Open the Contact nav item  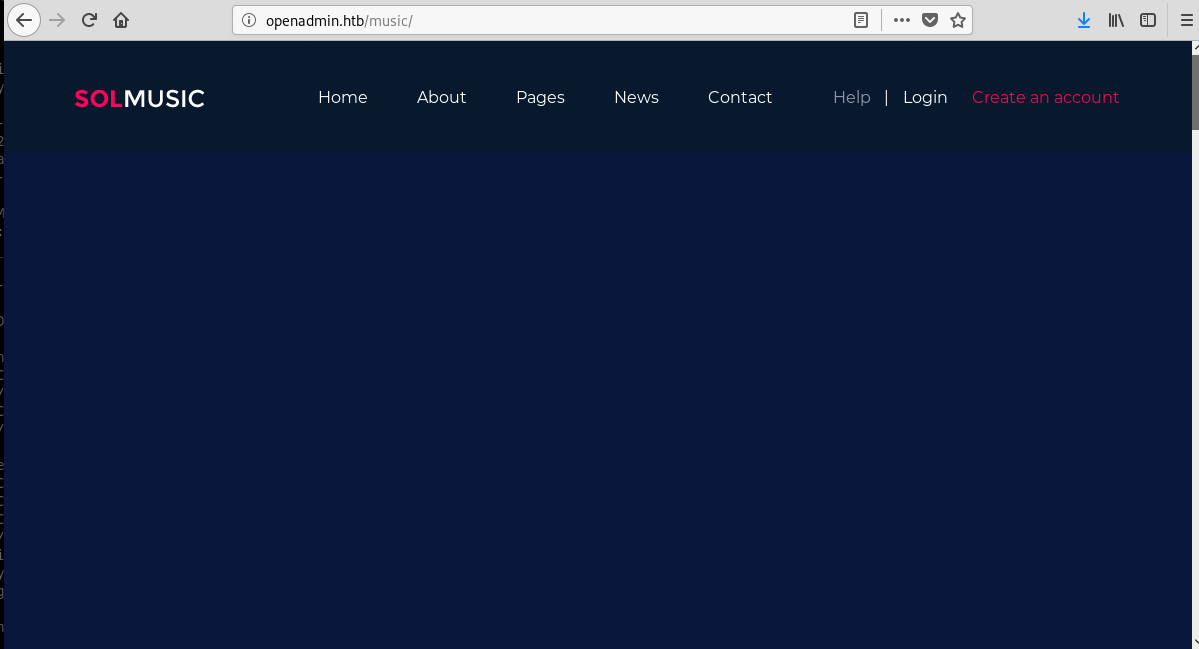[739, 97]
